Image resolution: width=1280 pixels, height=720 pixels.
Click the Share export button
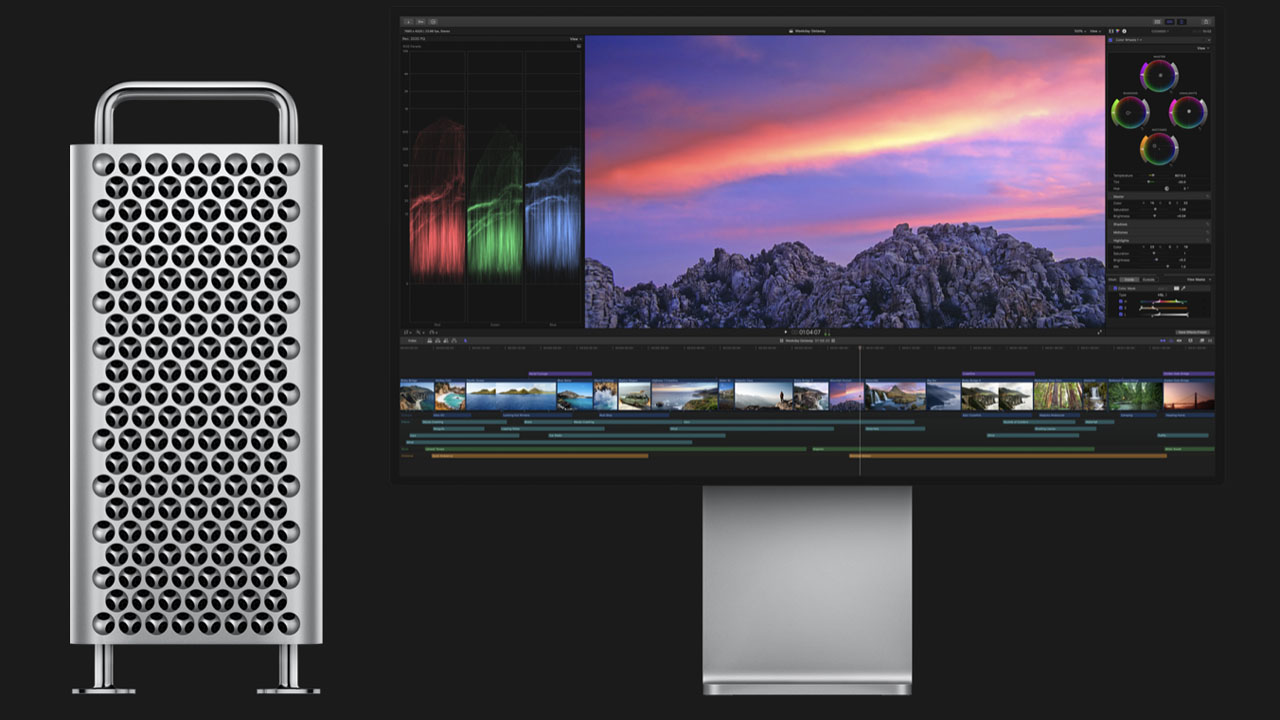coord(1206,21)
